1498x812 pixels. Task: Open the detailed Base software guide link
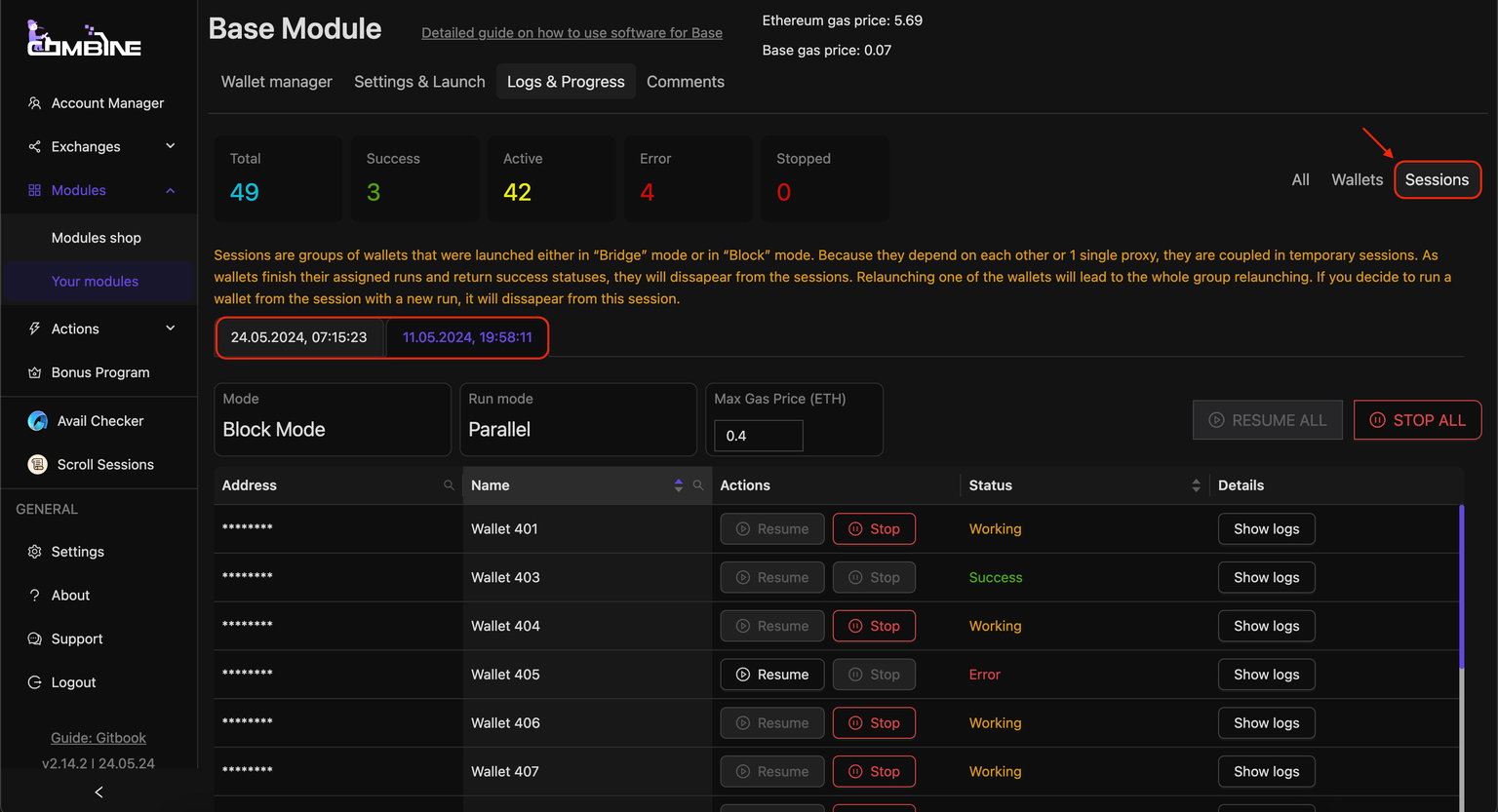click(572, 33)
